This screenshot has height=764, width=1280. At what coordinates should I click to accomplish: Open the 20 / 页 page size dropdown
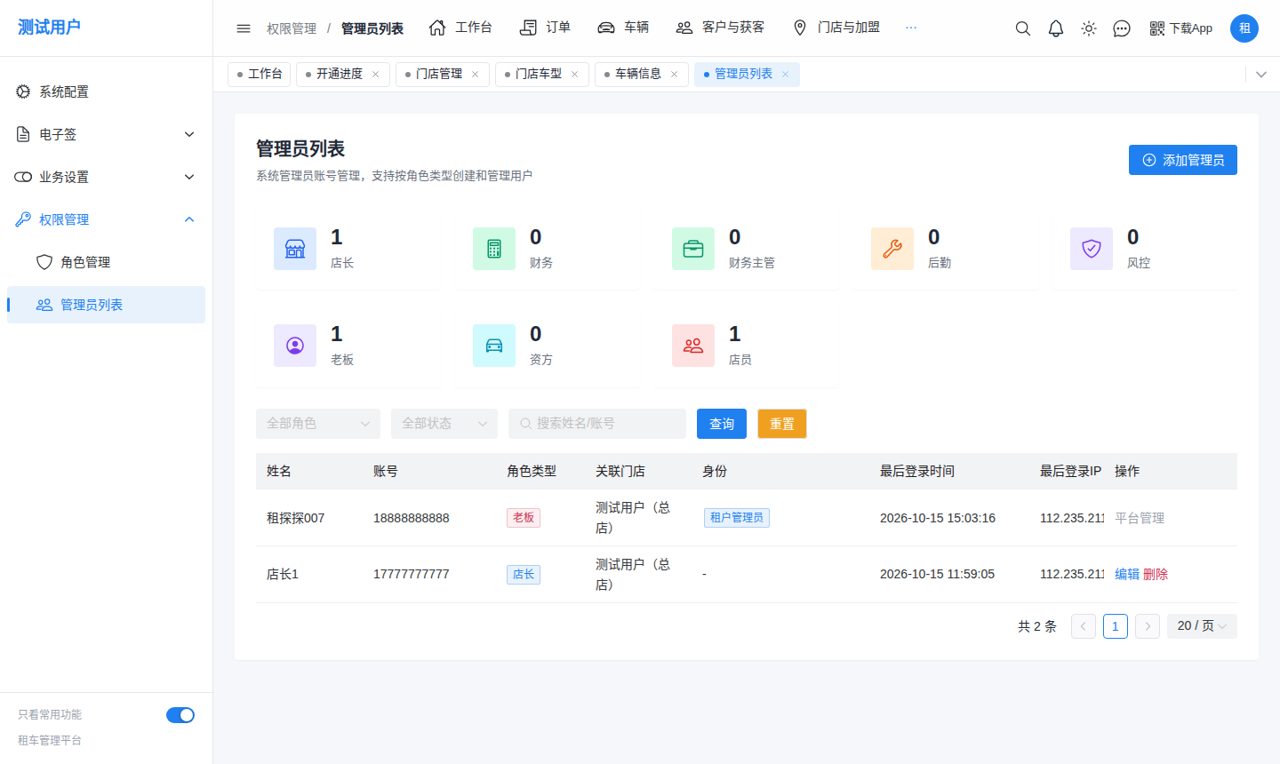coord(1202,626)
